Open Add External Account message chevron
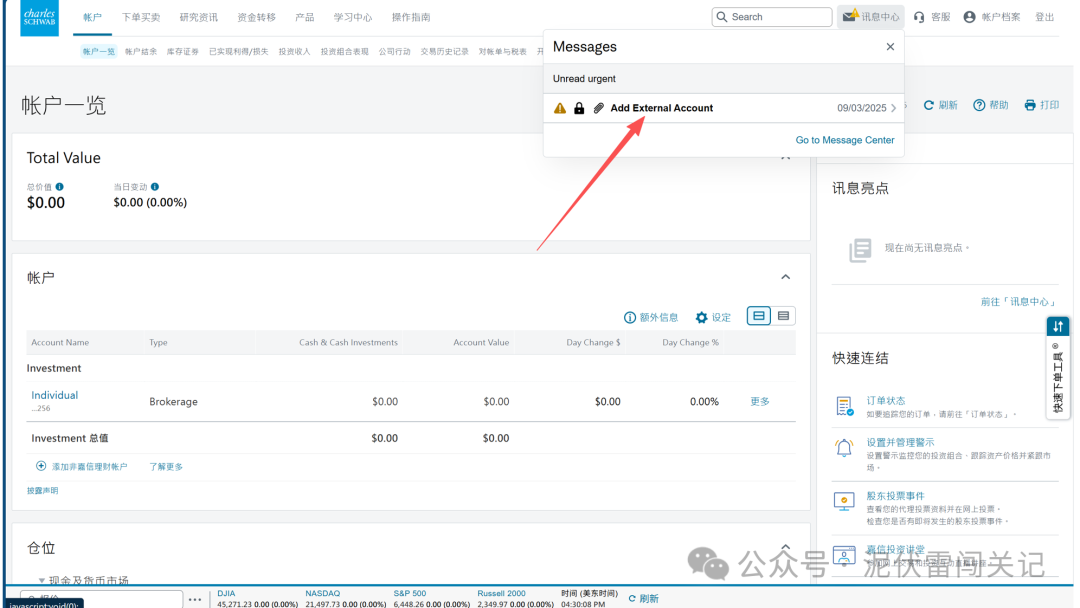 pyautogui.click(x=893, y=108)
